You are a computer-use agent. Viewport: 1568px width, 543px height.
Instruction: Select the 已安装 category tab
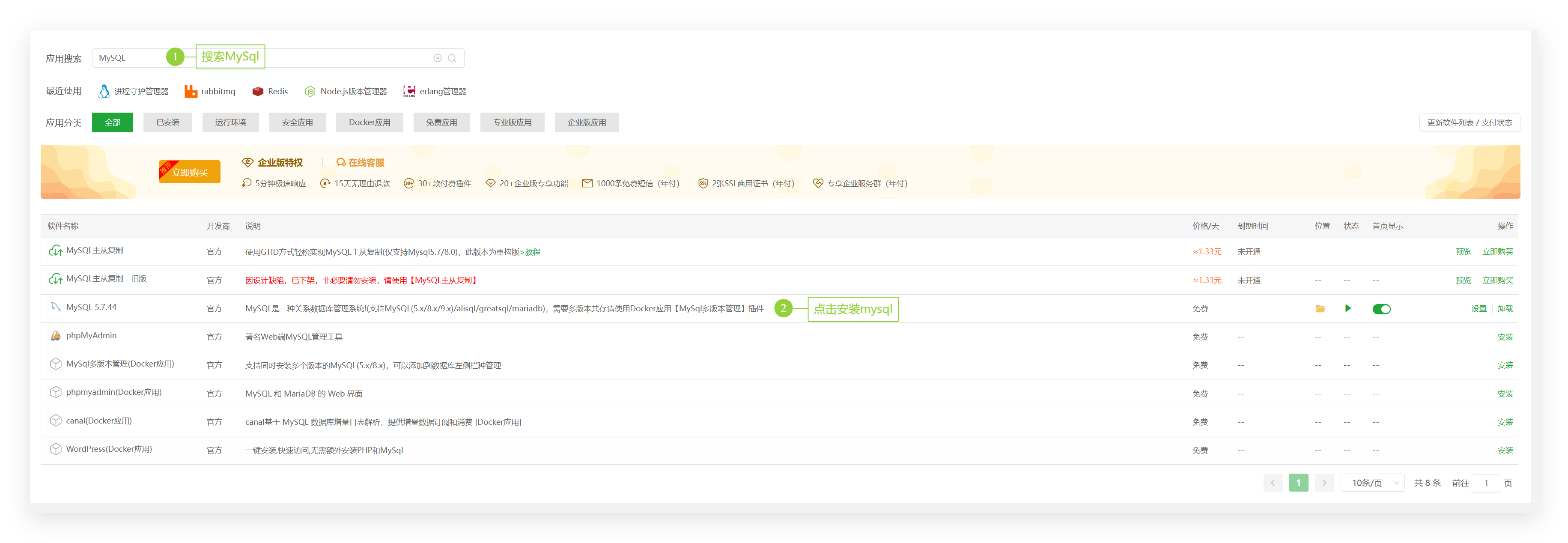[x=167, y=122]
